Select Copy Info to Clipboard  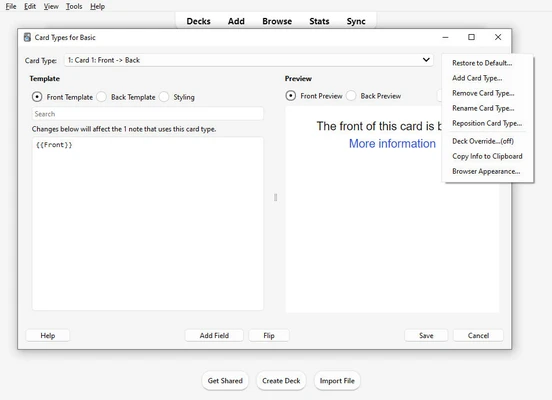click(487, 156)
